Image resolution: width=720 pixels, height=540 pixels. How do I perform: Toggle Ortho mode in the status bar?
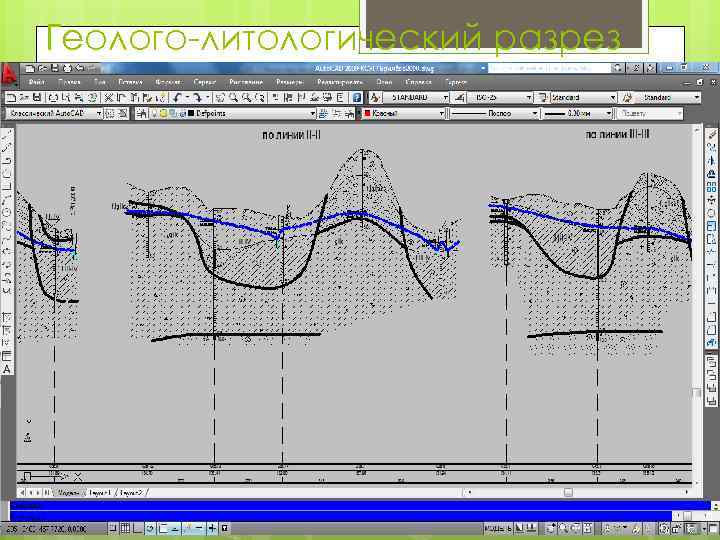click(x=138, y=529)
